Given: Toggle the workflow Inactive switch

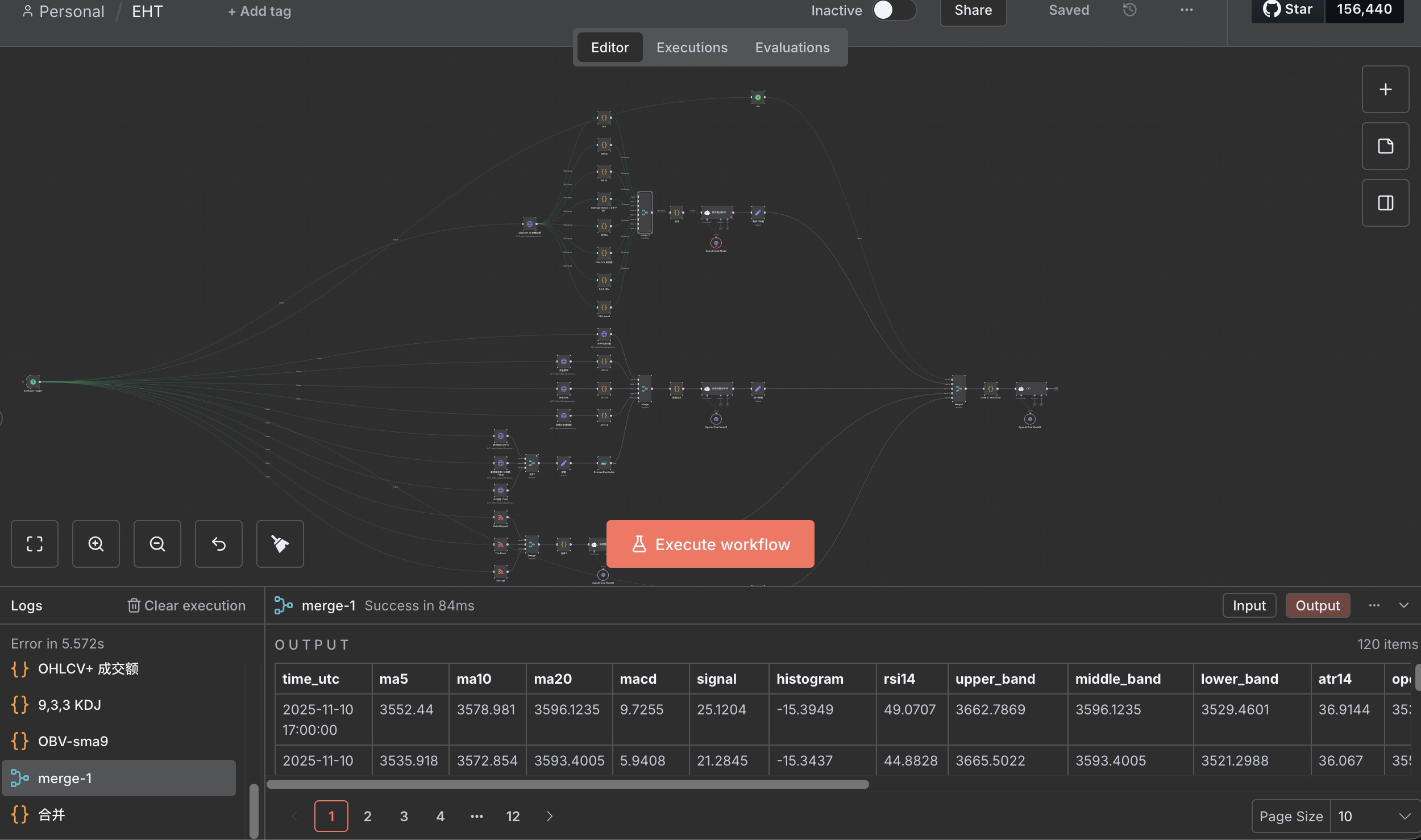Looking at the screenshot, I should click(894, 10).
